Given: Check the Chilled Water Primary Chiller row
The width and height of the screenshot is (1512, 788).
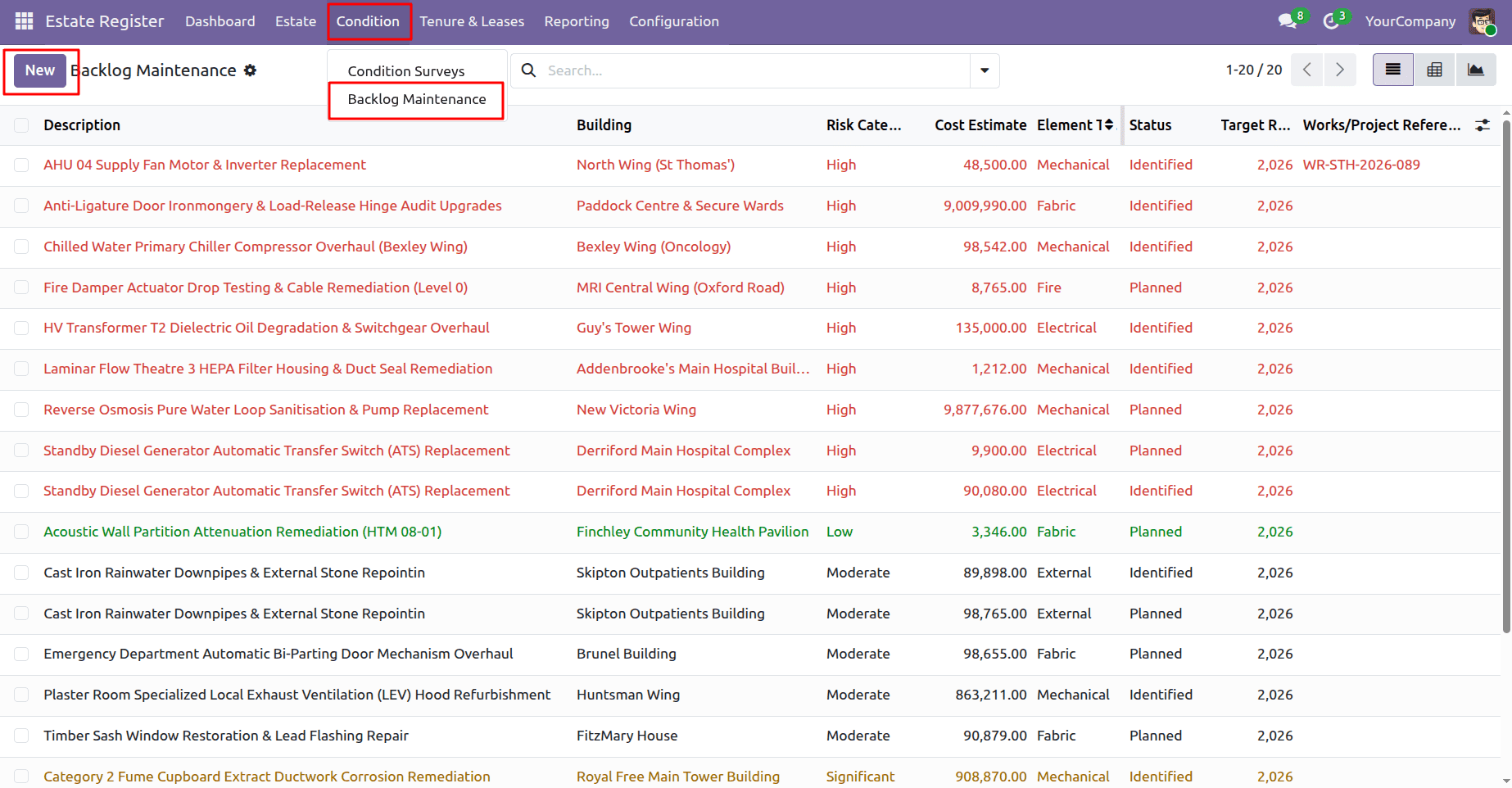Looking at the screenshot, I should pos(21,247).
